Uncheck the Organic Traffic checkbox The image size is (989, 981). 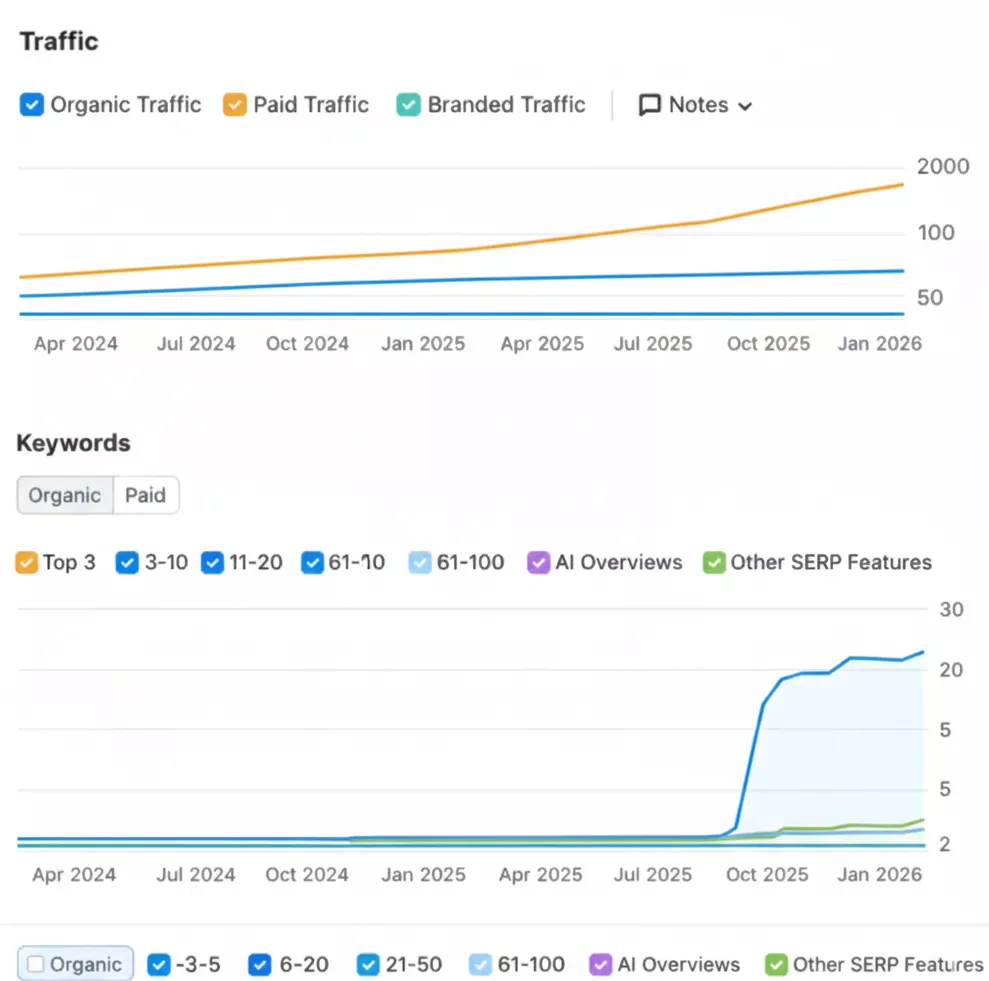click(32, 105)
